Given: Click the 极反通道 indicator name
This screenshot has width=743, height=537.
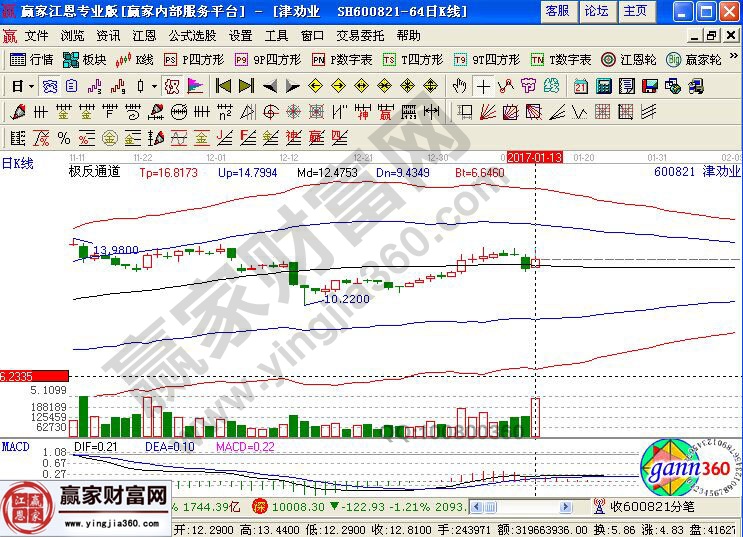Looking at the screenshot, I should (95, 172).
